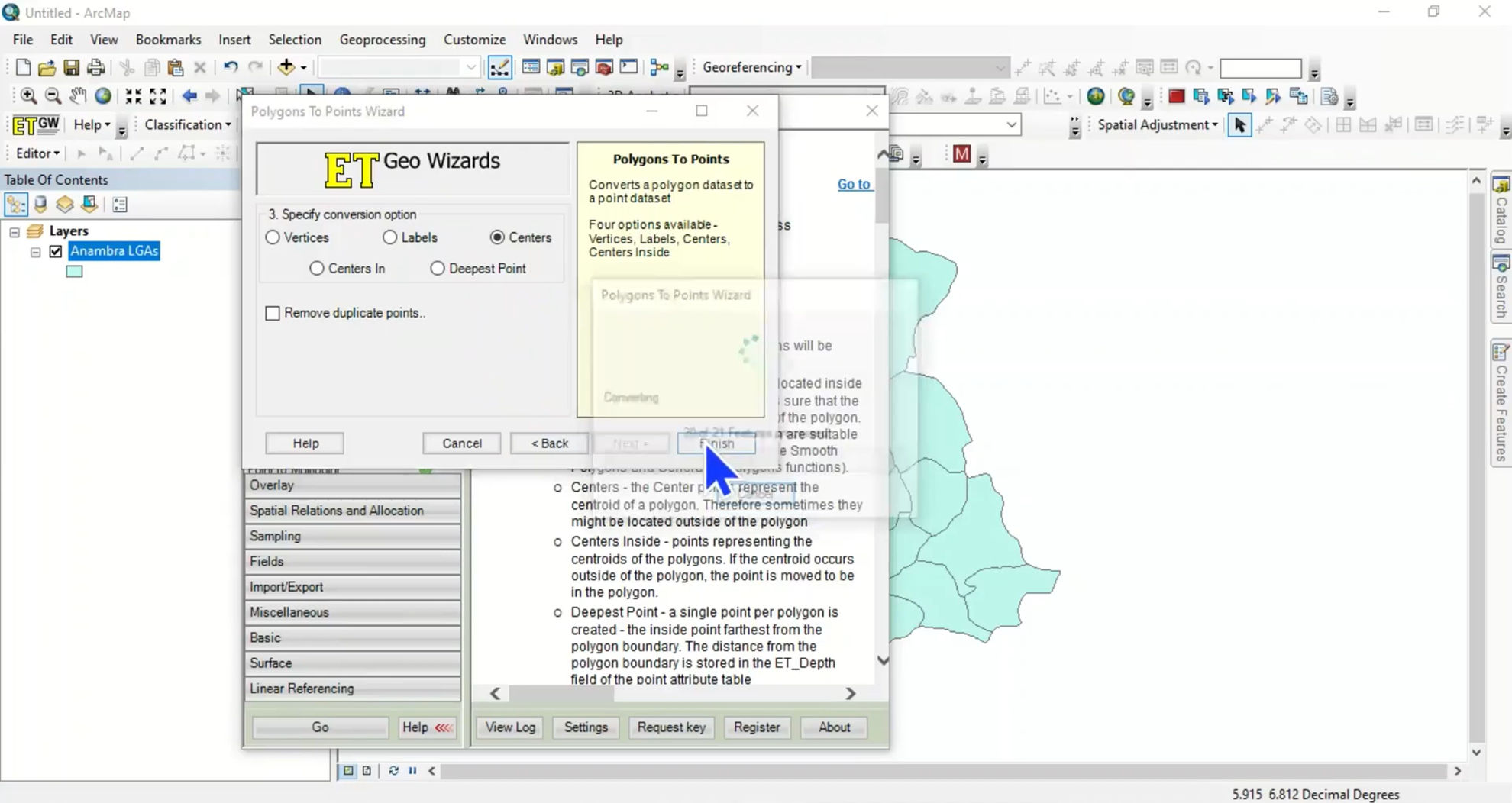The height and width of the screenshot is (803, 1512).
Task: Click Cancel in Polygons To Points Wizard
Action: 462,443
